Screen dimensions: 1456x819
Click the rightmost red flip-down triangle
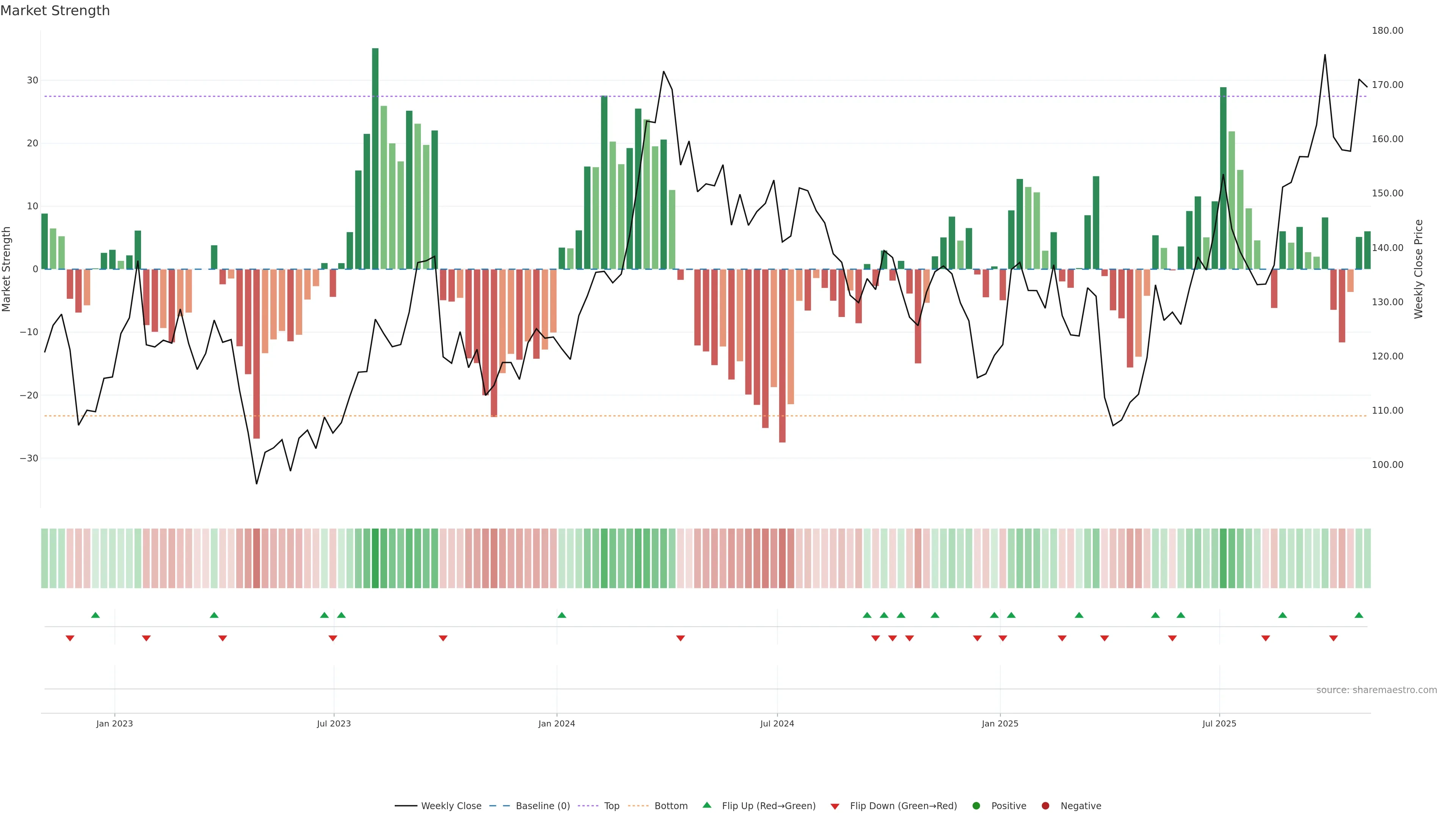pyautogui.click(x=1334, y=638)
